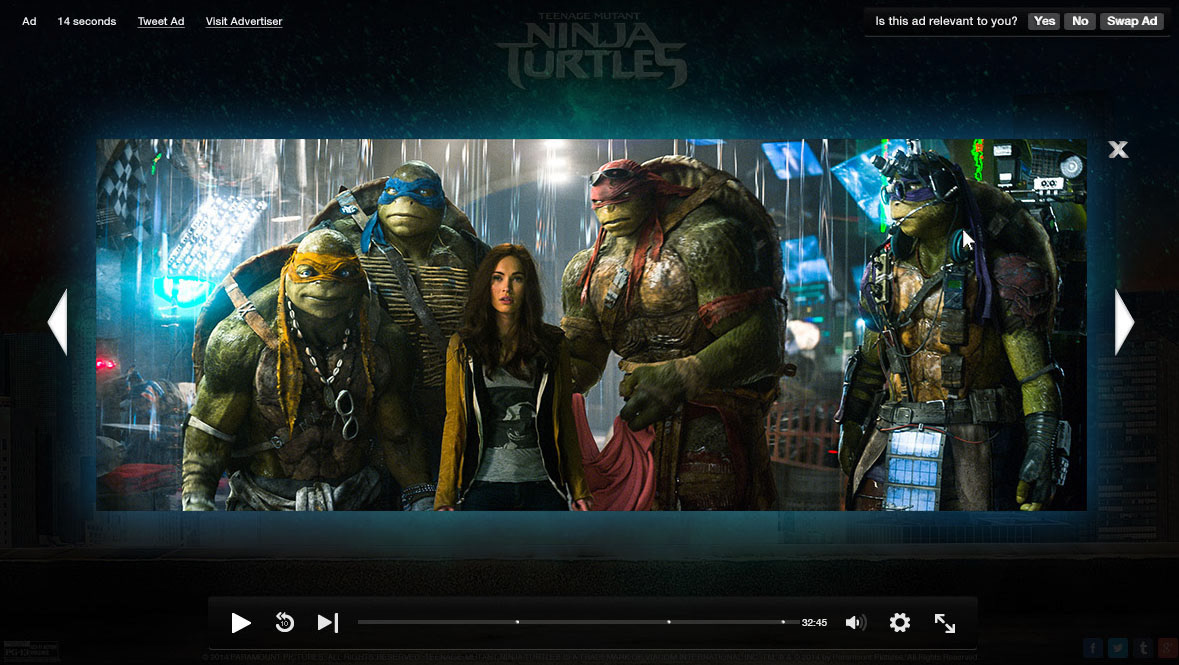The height and width of the screenshot is (665, 1179).
Task: Skip to the next video
Action: (x=328, y=622)
